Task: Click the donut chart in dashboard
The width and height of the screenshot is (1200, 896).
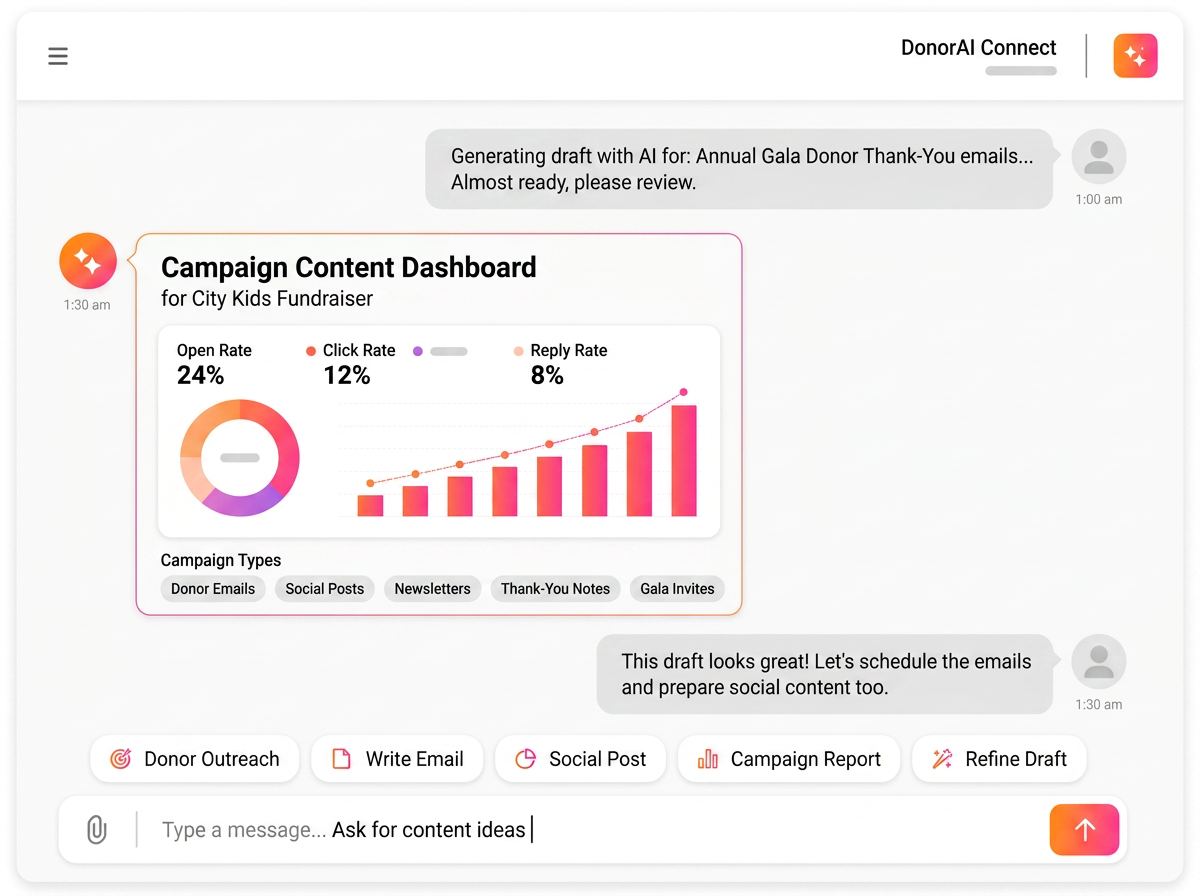Action: click(240, 457)
